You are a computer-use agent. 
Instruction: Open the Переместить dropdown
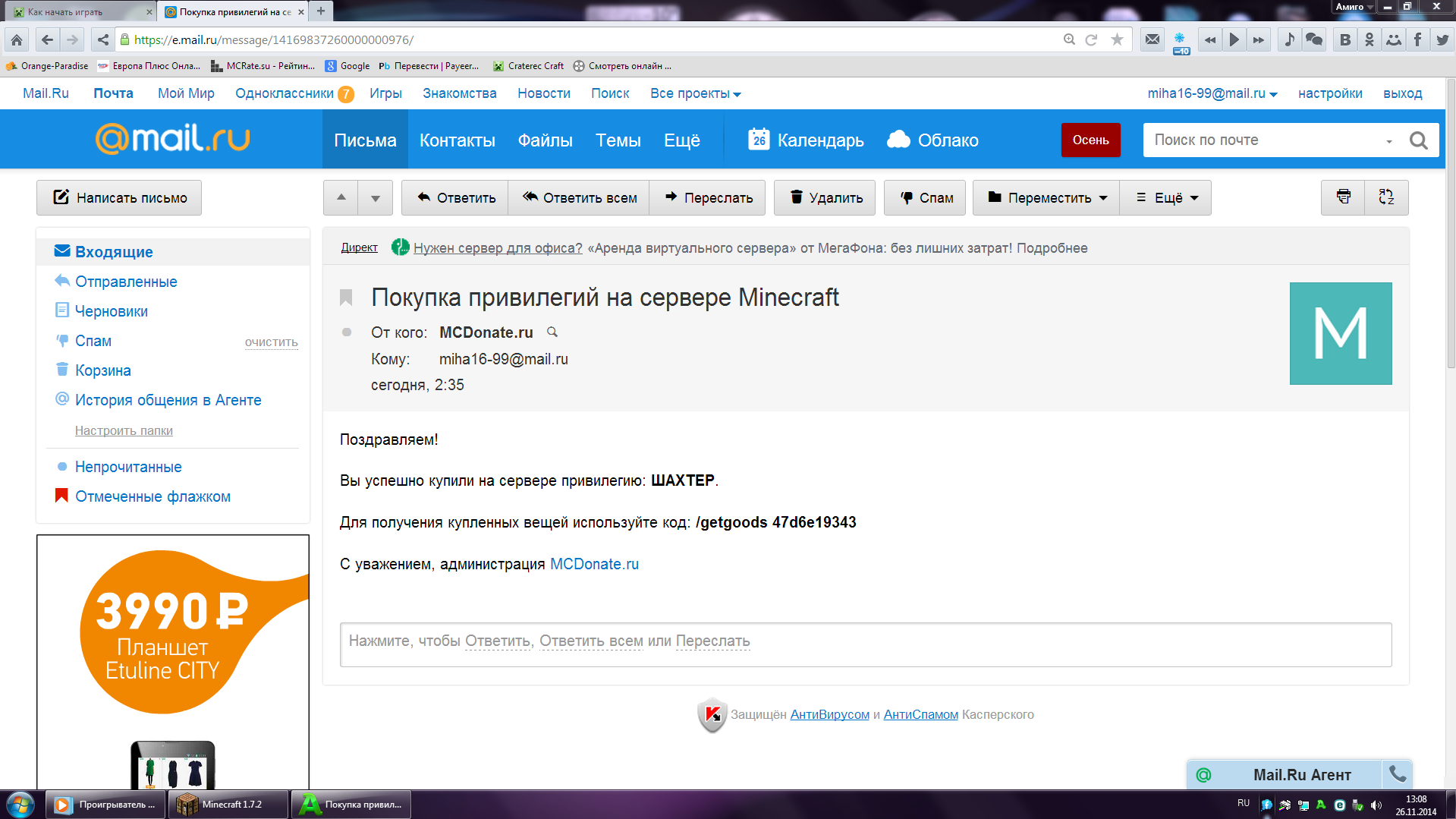click(1046, 197)
